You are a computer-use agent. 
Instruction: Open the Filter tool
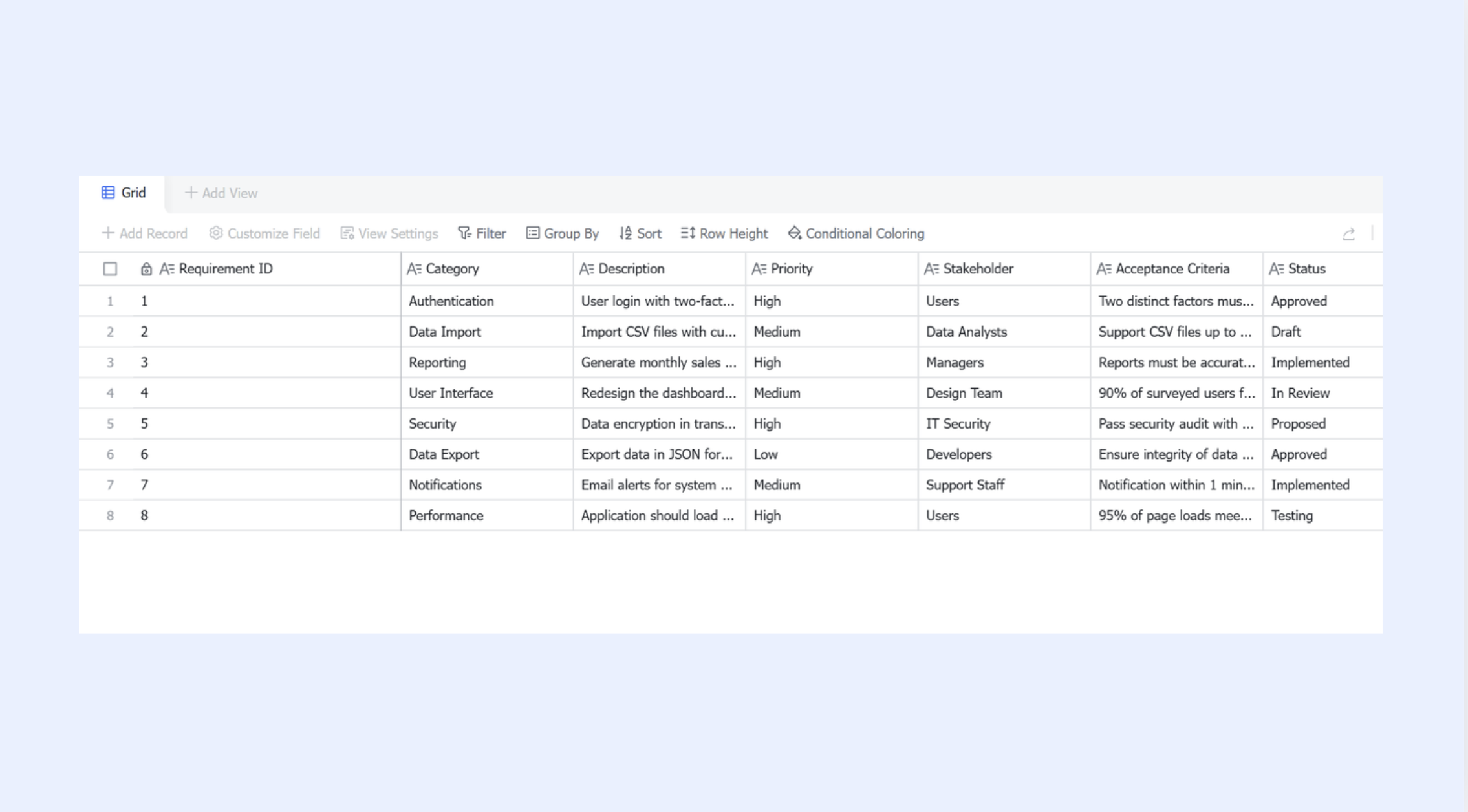coord(482,233)
